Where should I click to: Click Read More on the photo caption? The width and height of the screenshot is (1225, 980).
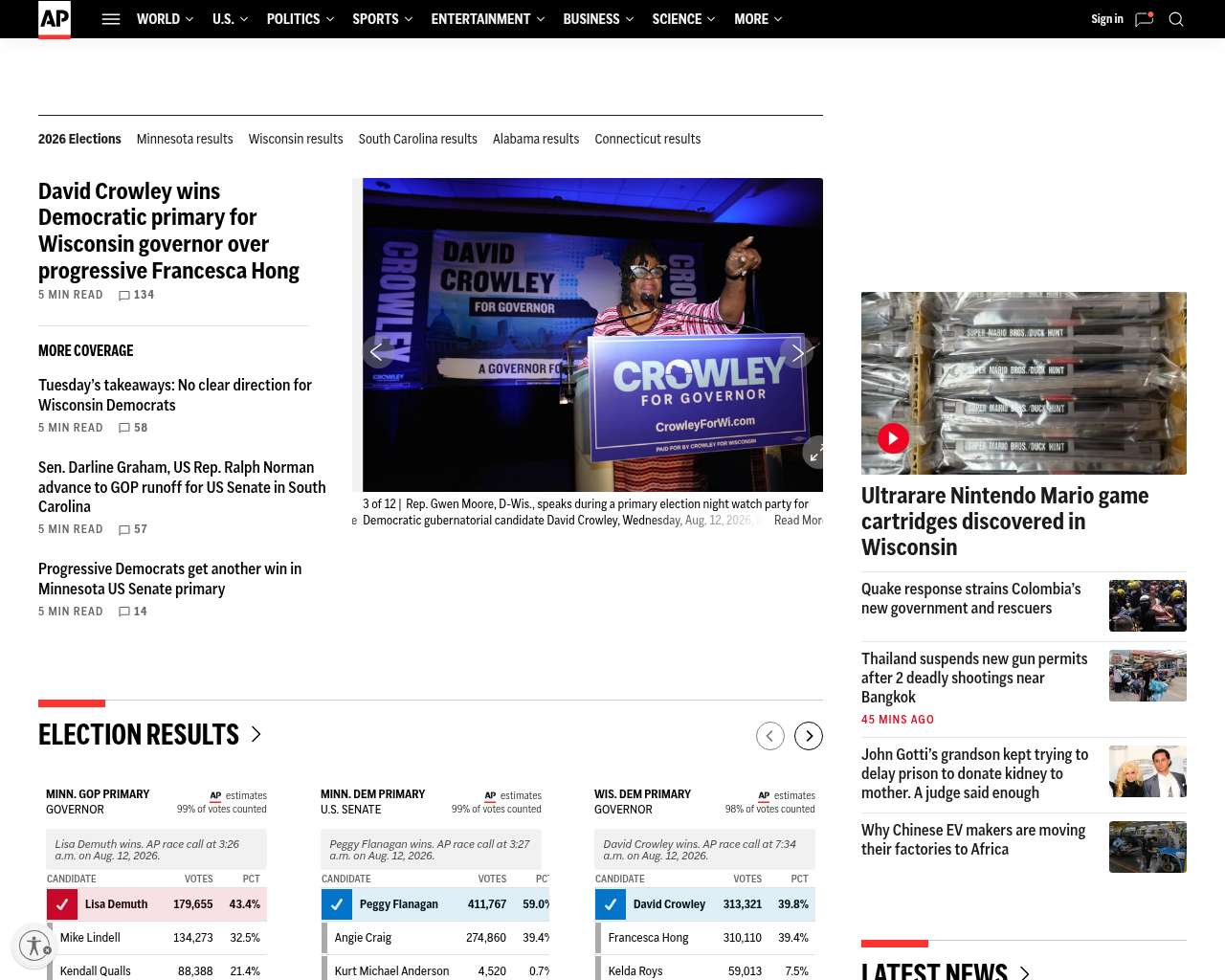click(x=798, y=520)
